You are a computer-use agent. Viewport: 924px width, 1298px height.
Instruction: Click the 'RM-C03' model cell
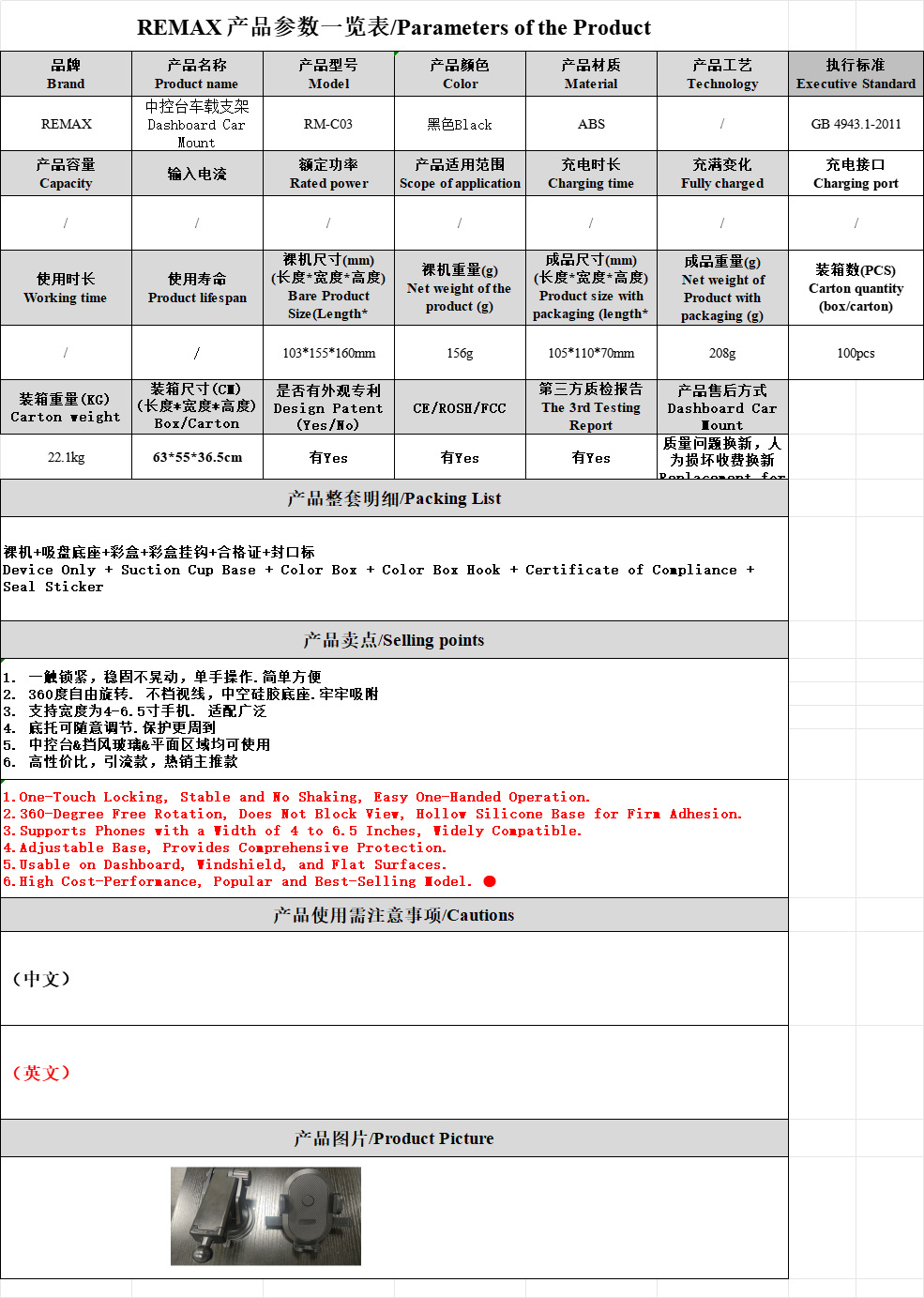[x=328, y=124]
